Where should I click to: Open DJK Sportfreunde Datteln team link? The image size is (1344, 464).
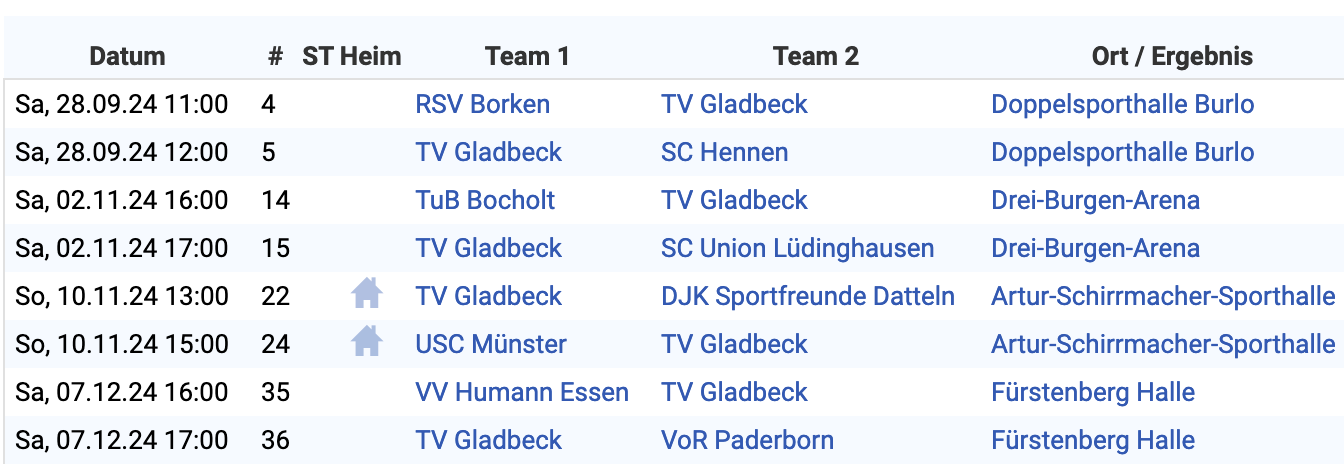point(807,296)
